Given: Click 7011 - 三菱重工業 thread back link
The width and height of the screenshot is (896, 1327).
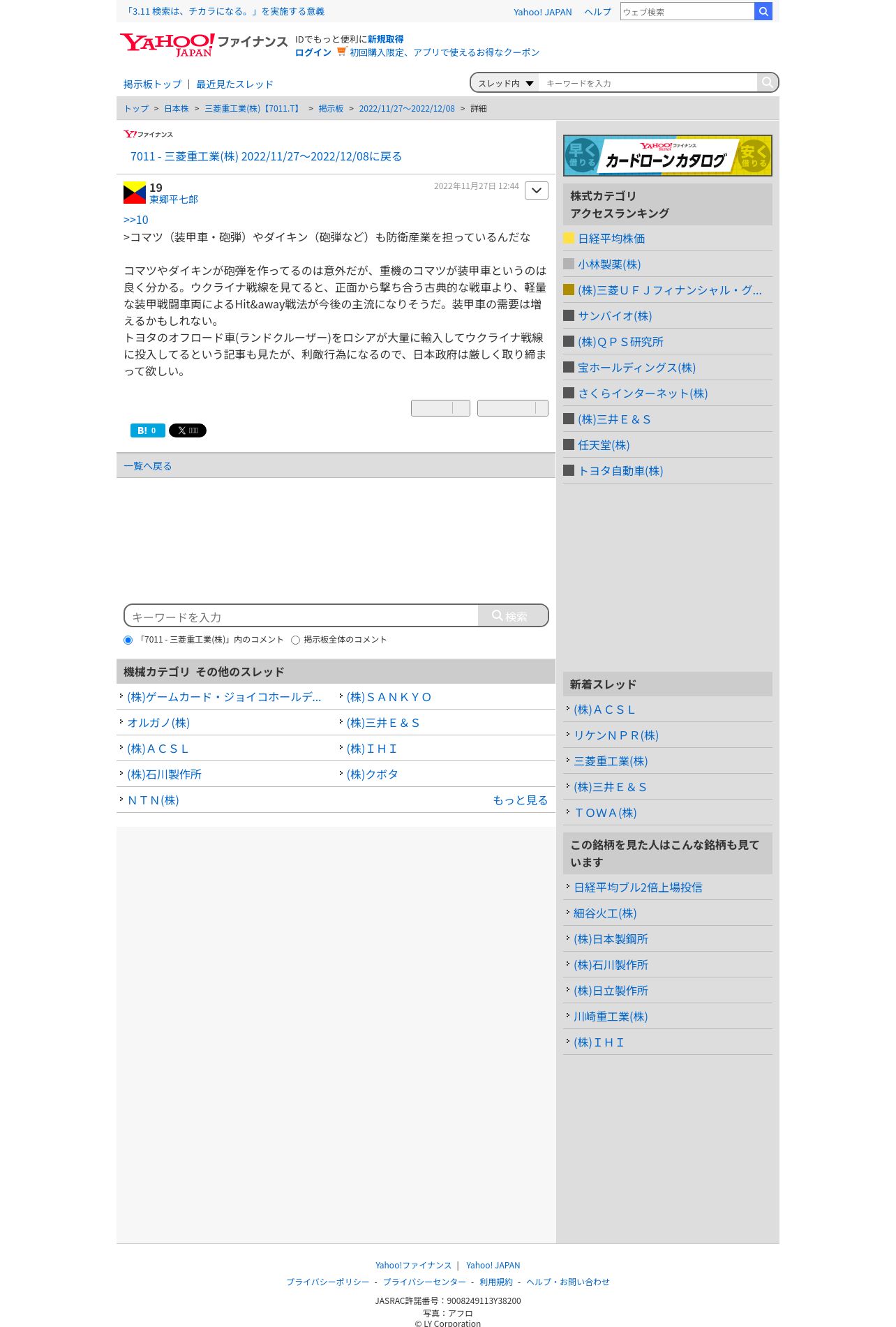Looking at the screenshot, I should point(266,156).
